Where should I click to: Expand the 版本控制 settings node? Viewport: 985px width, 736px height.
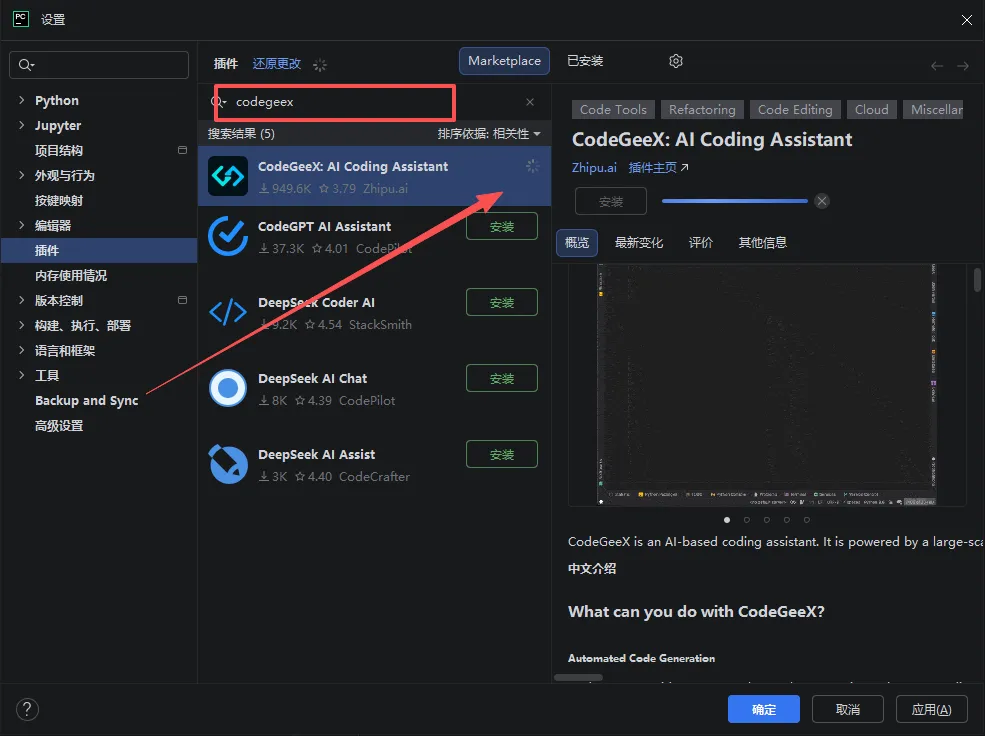[x=22, y=300]
